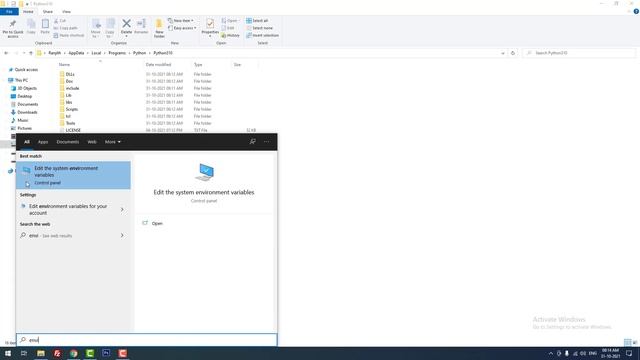The image size is (640, 360).
Task: Select the include folder
Action: [x=72, y=88]
